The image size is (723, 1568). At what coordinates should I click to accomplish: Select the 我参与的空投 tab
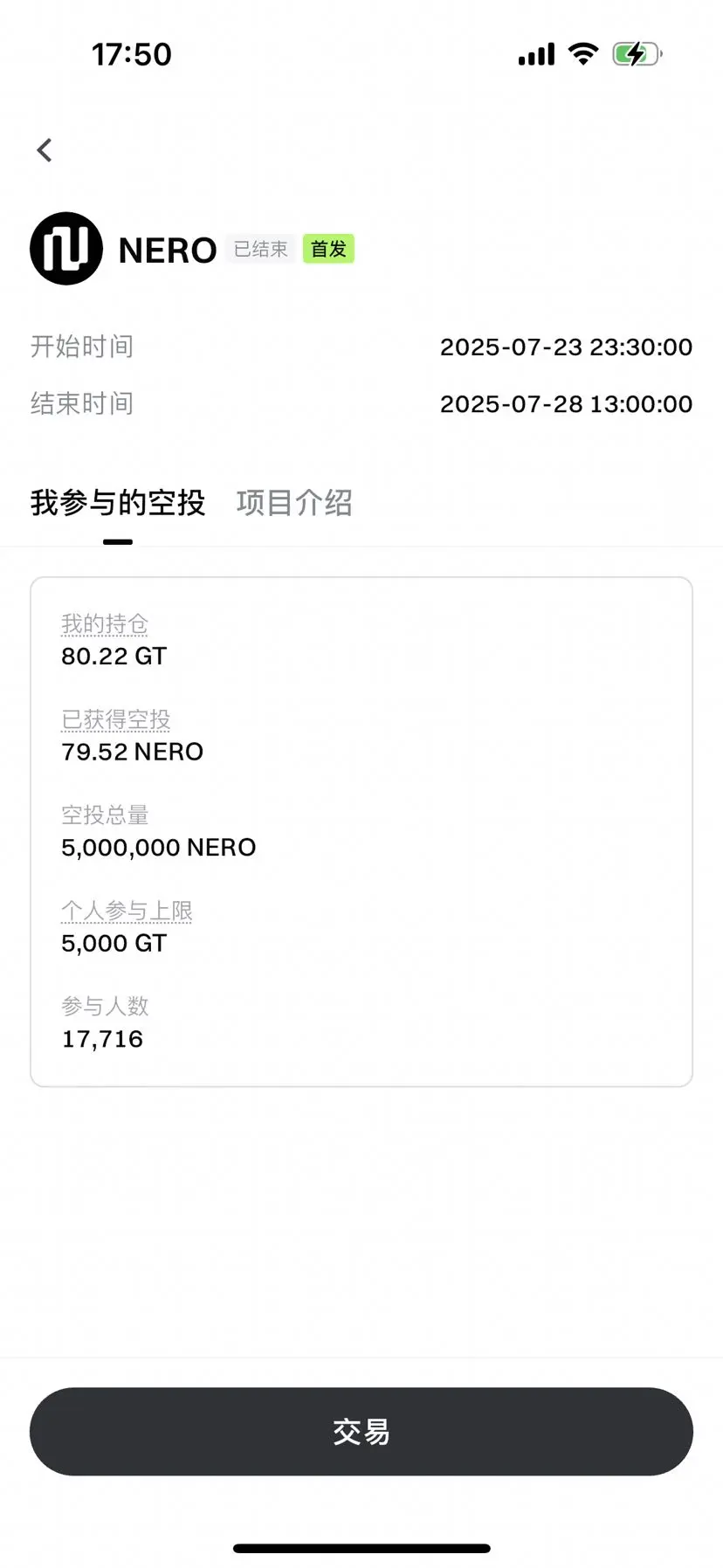(118, 503)
